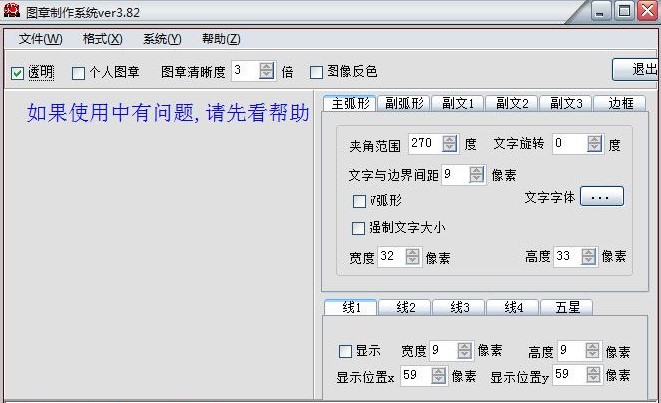Enable the 显示 checkbox for 线1
Image resolution: width=661 pixels, height=403 pixels.
(345, 351)
